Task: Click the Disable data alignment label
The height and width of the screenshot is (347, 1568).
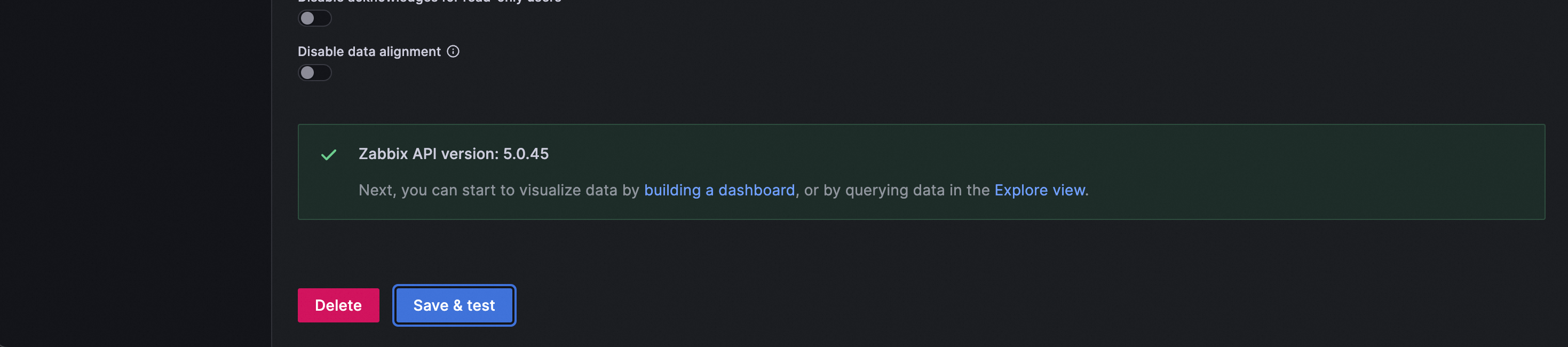Action: pyautogui.click(x=369, y=52)
